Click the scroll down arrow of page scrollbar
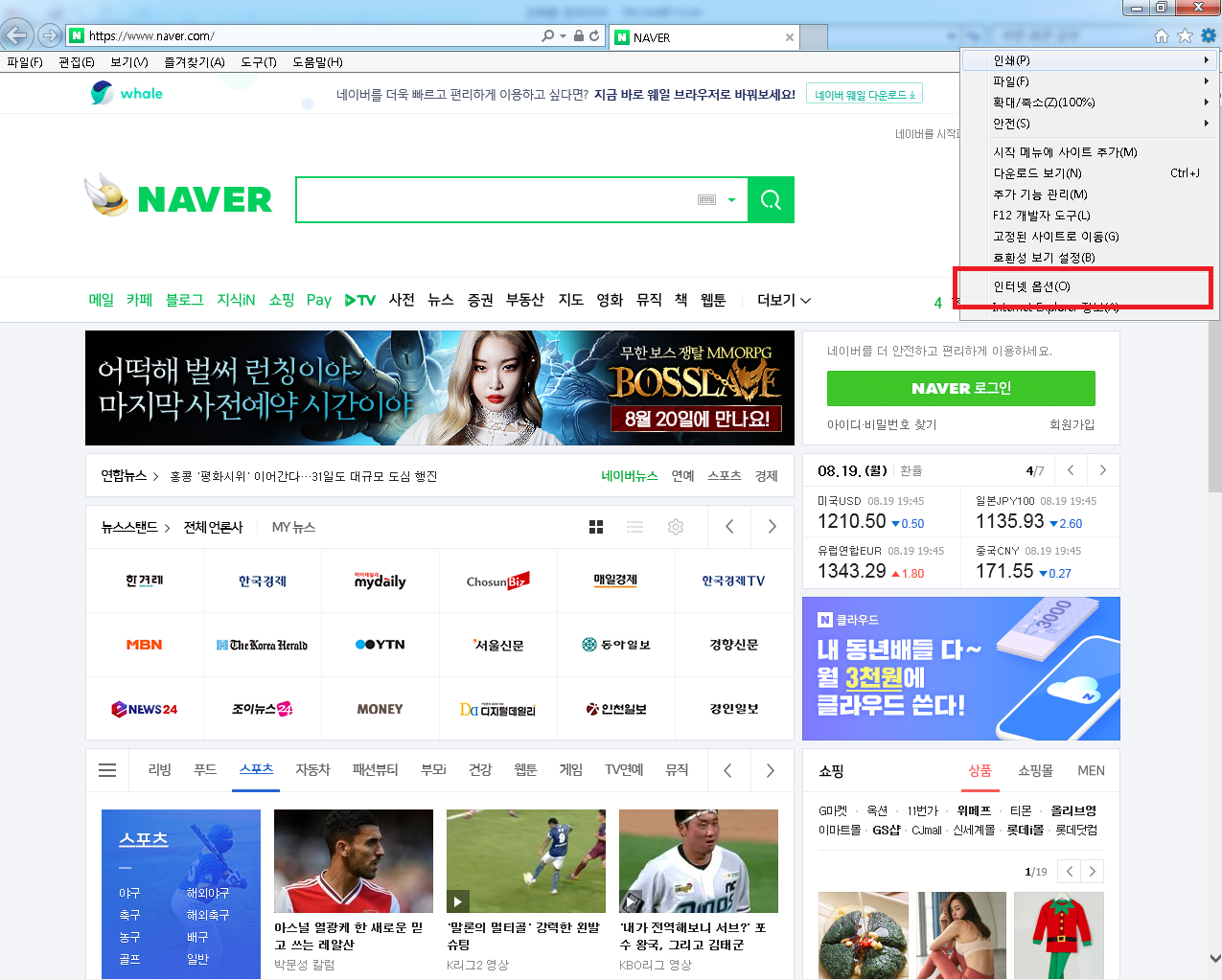Screen dimensions: 1222x980 pyautogui.click(x=1214, y=958)
